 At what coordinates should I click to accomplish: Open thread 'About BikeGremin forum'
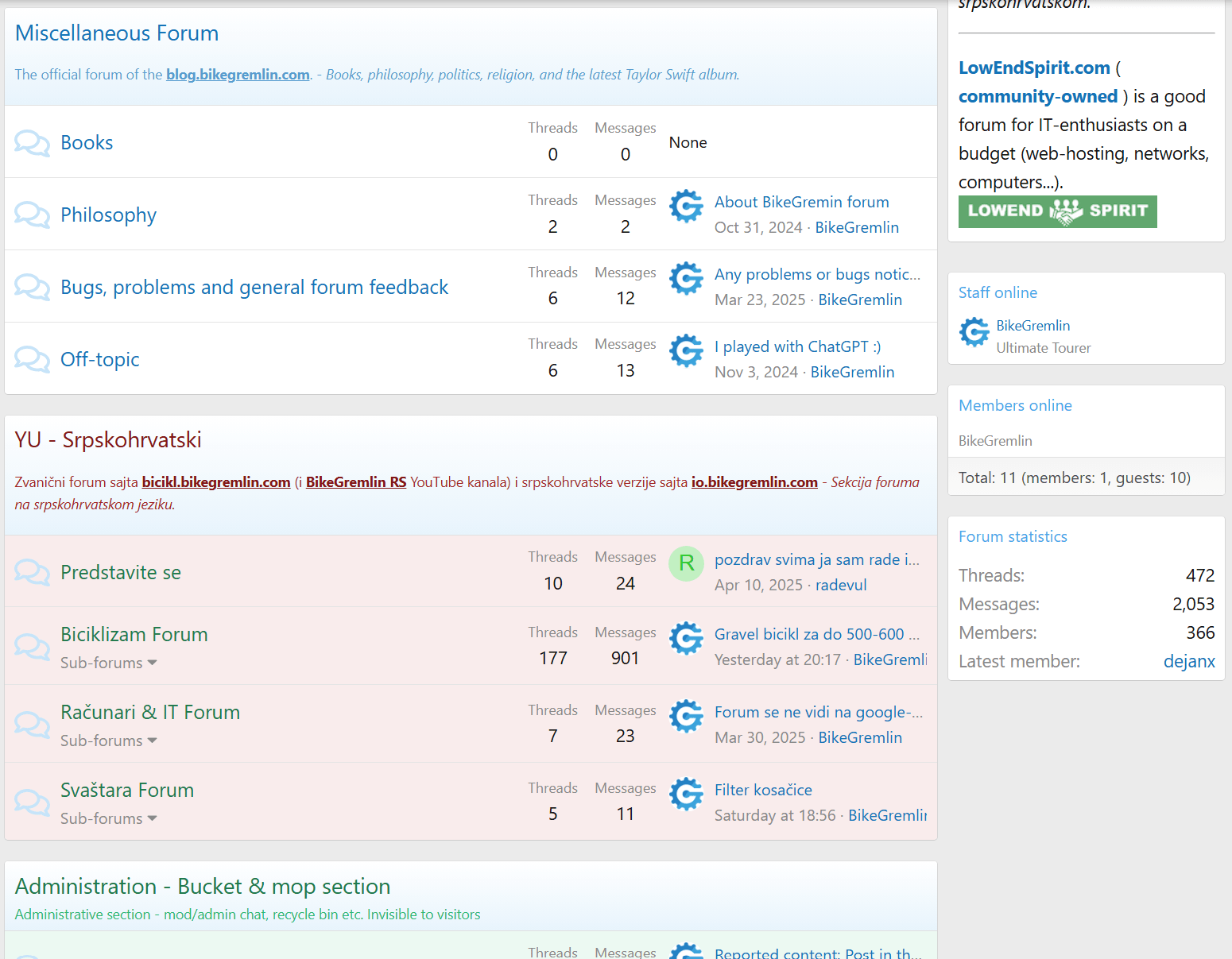click(x=802, y=202)
